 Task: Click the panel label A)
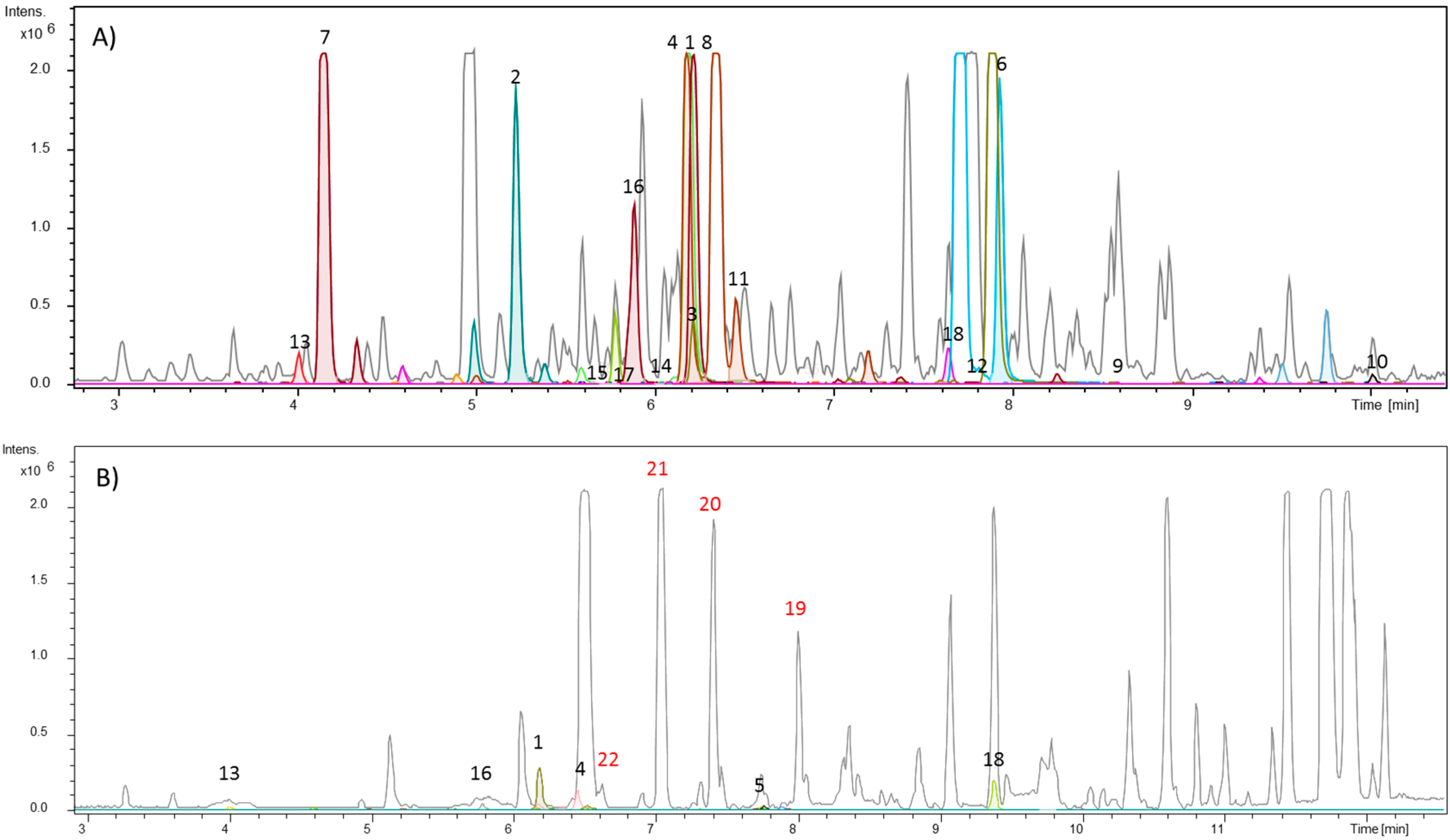pos(104,38)
